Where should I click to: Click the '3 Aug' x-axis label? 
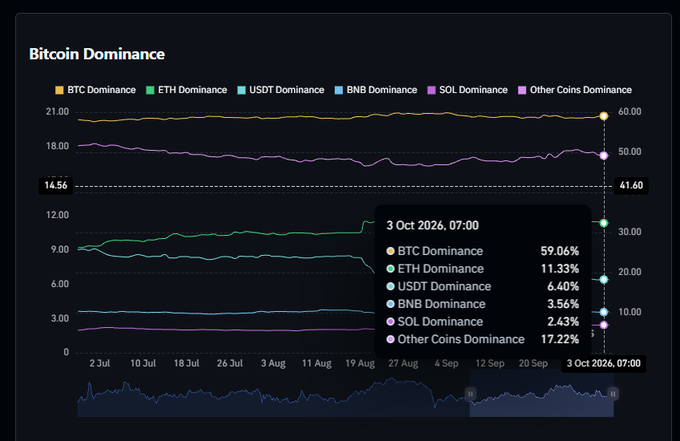[273, 363]
